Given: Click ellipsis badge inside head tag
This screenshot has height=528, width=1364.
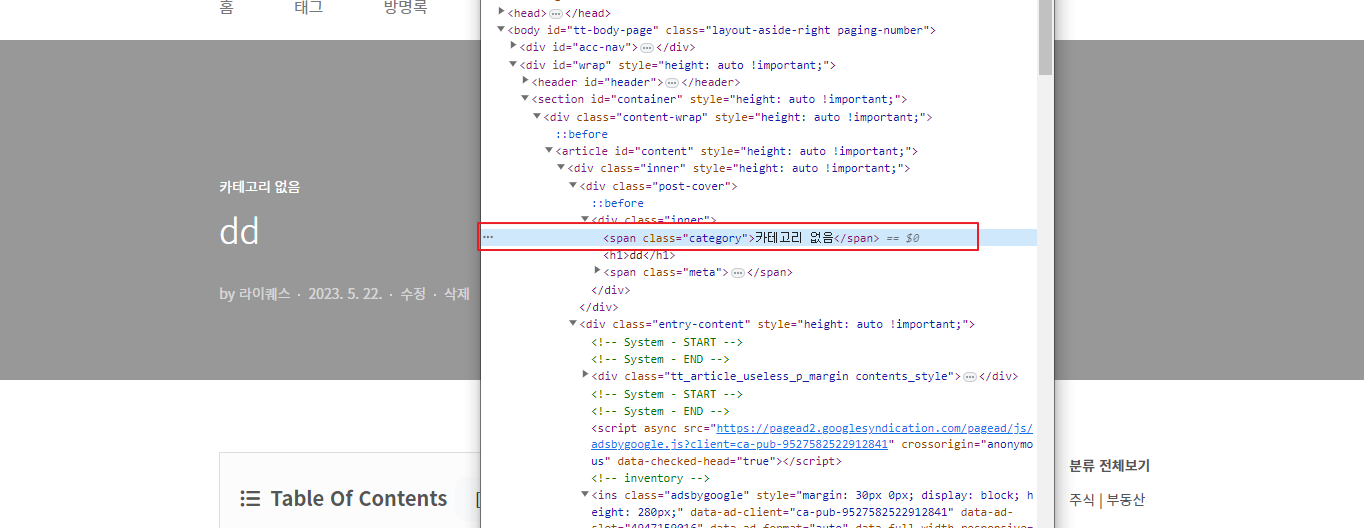Looking at the screenshot, I should click(x=556, y=13).
